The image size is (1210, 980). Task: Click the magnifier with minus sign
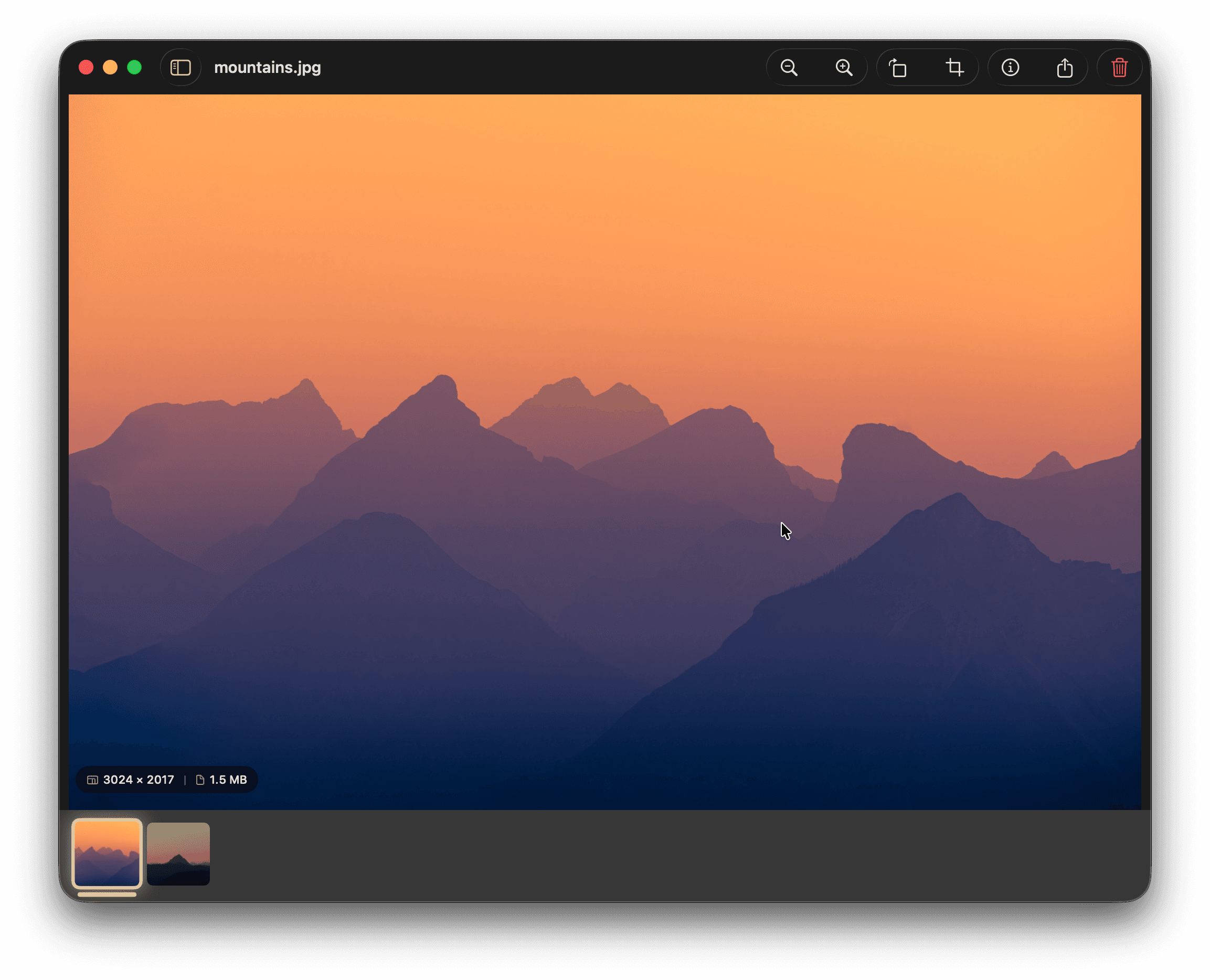point(789,67)
